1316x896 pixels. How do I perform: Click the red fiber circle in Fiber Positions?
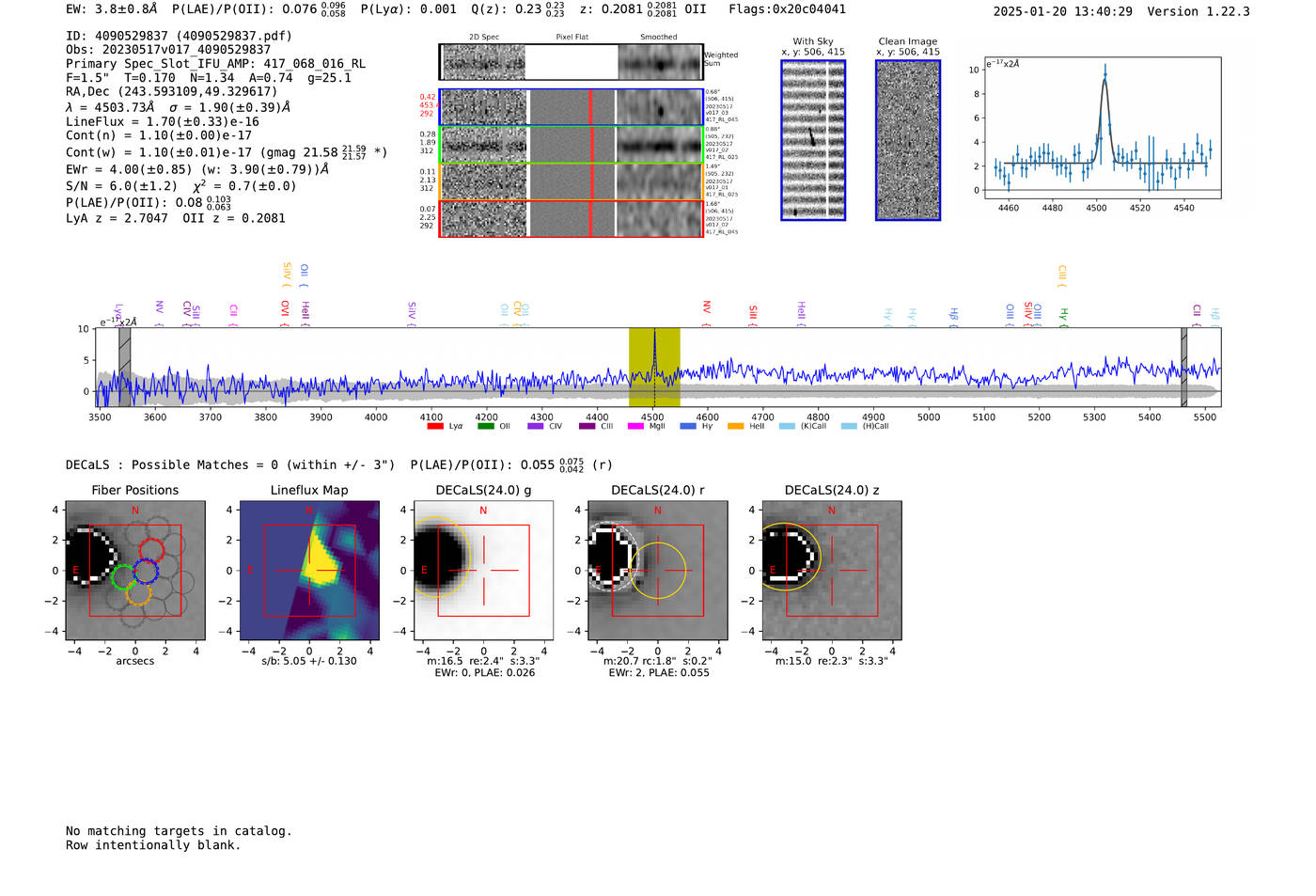click(x=151, y=551)
